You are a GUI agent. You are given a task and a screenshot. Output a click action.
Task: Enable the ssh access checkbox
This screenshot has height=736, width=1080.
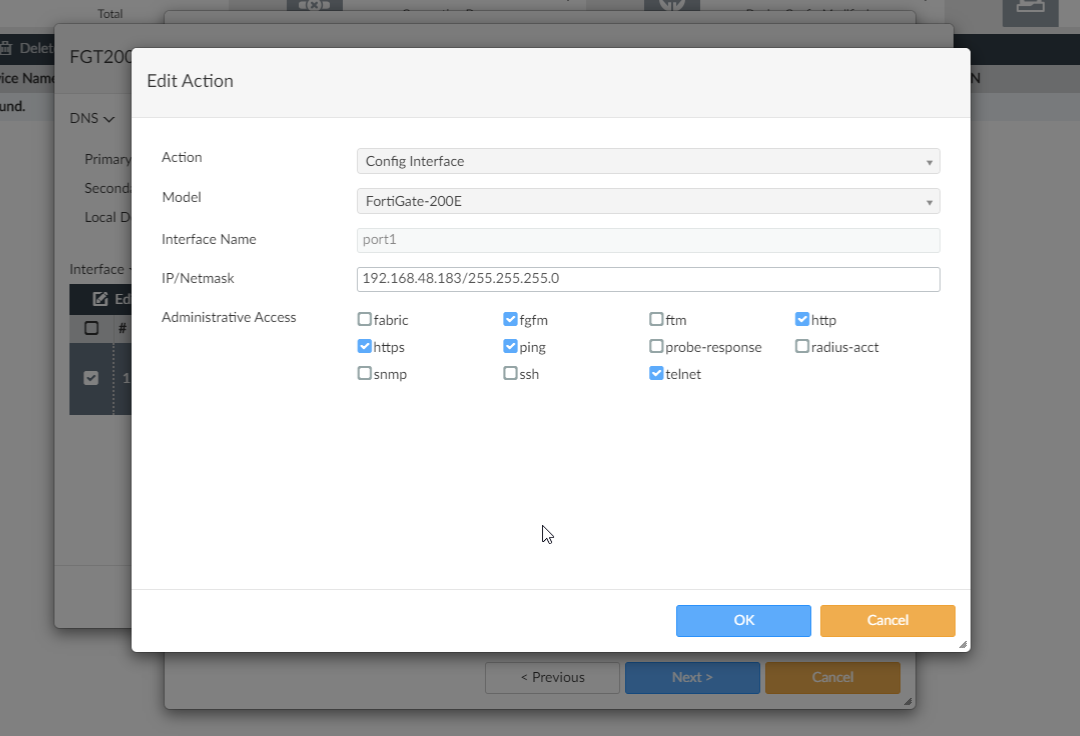coord(511,373)
